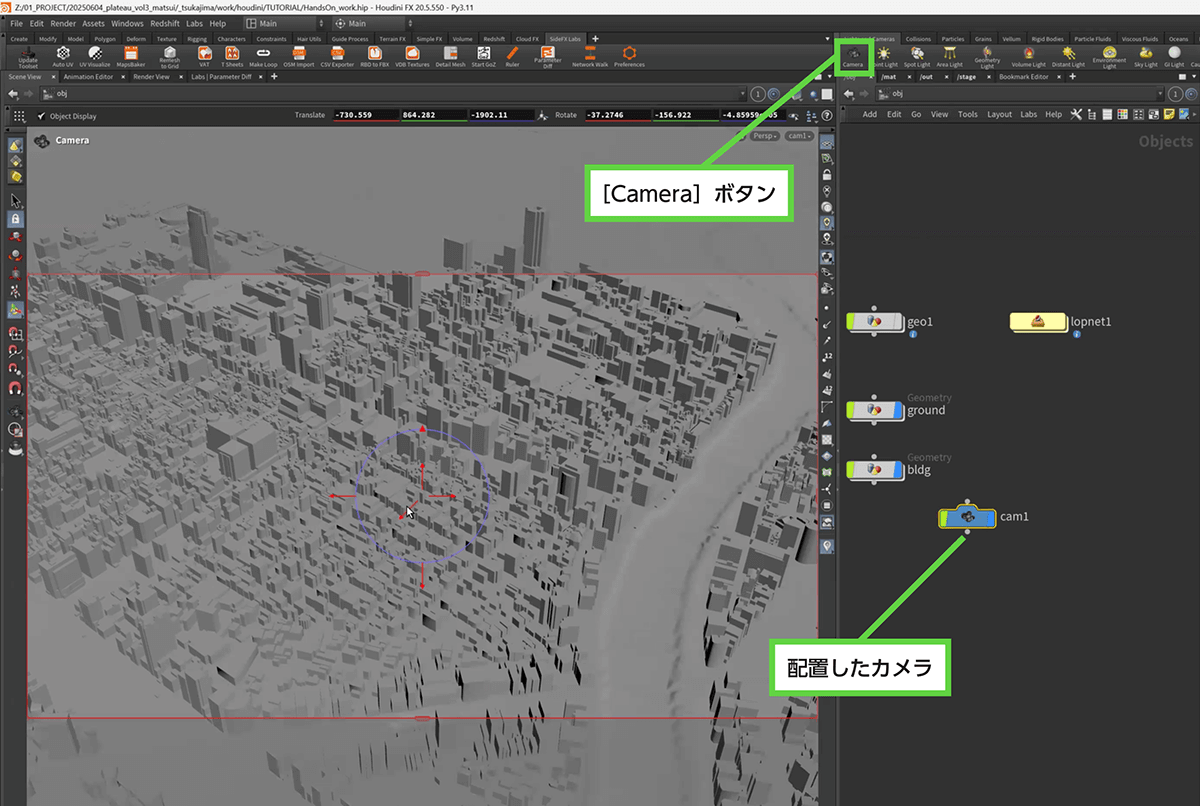The width and height of the screenshot is (1200, 806).
Task: Toggle the display flag on ground node
Action: [x=897, y=410]
